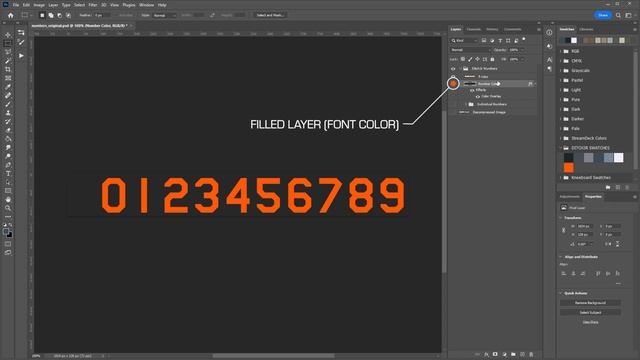
Task: Pick the white swatch in the open swatch group
Action: coord(618,158)
